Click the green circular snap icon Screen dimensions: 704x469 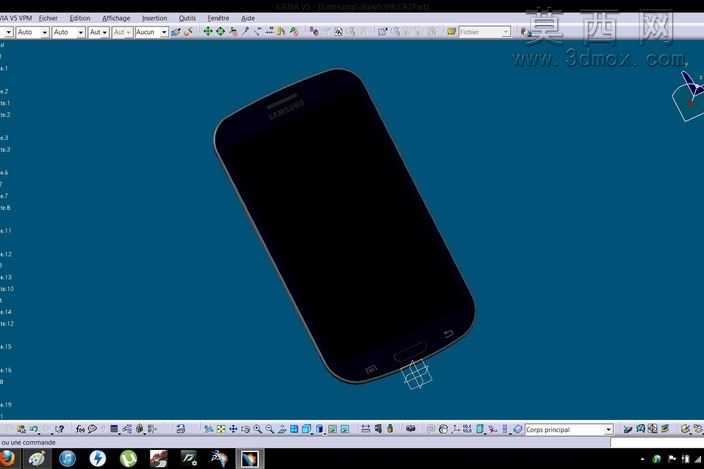coord(220,31)
